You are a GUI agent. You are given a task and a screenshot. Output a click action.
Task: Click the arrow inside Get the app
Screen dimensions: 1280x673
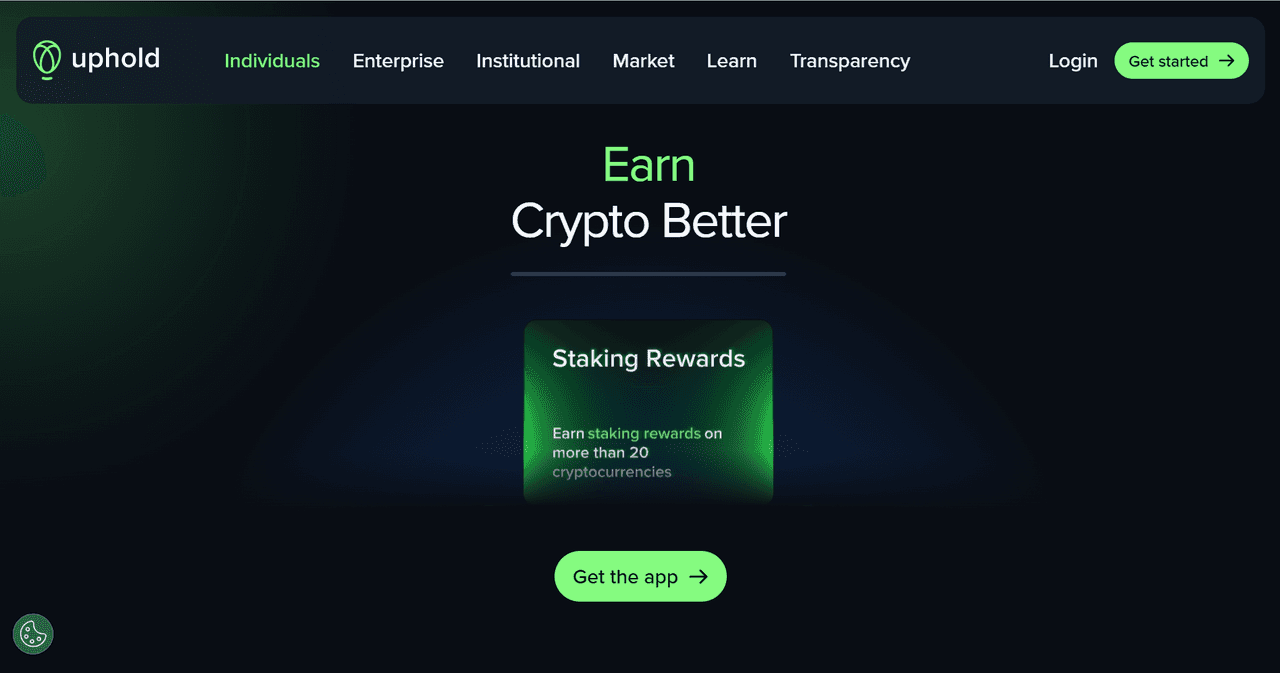pyautogui.click(x=699, y=576)
